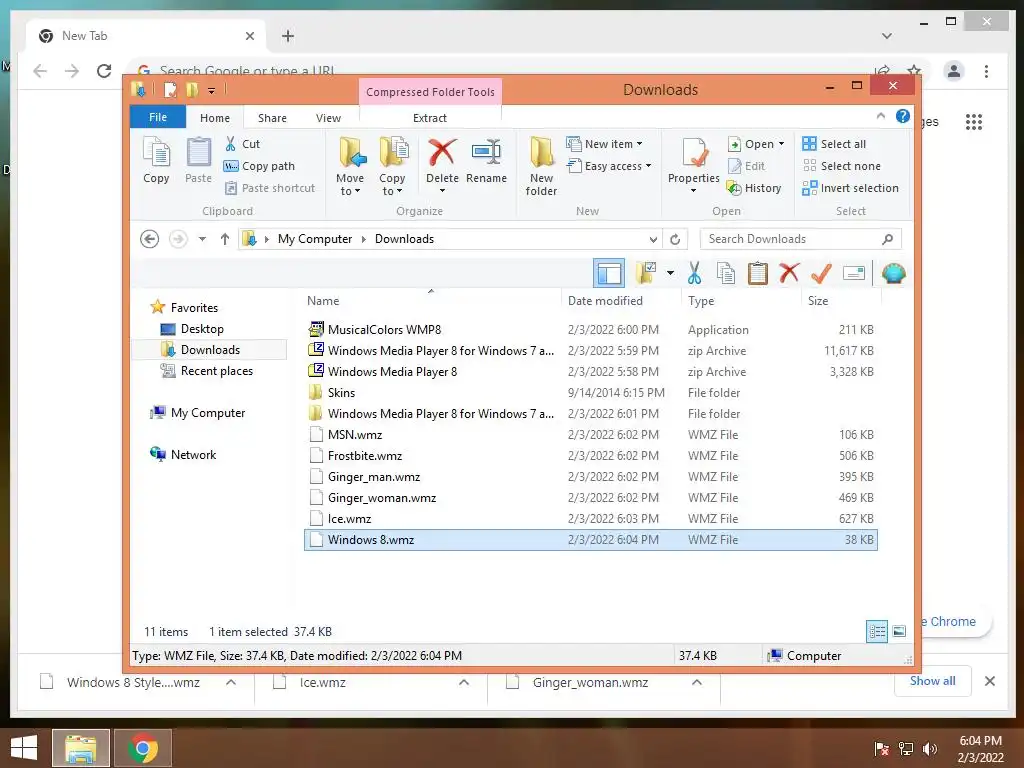Collapse the ribbon with the chevron
Viewport: 1024px width, 768px height.
click(x=880, y=116)
